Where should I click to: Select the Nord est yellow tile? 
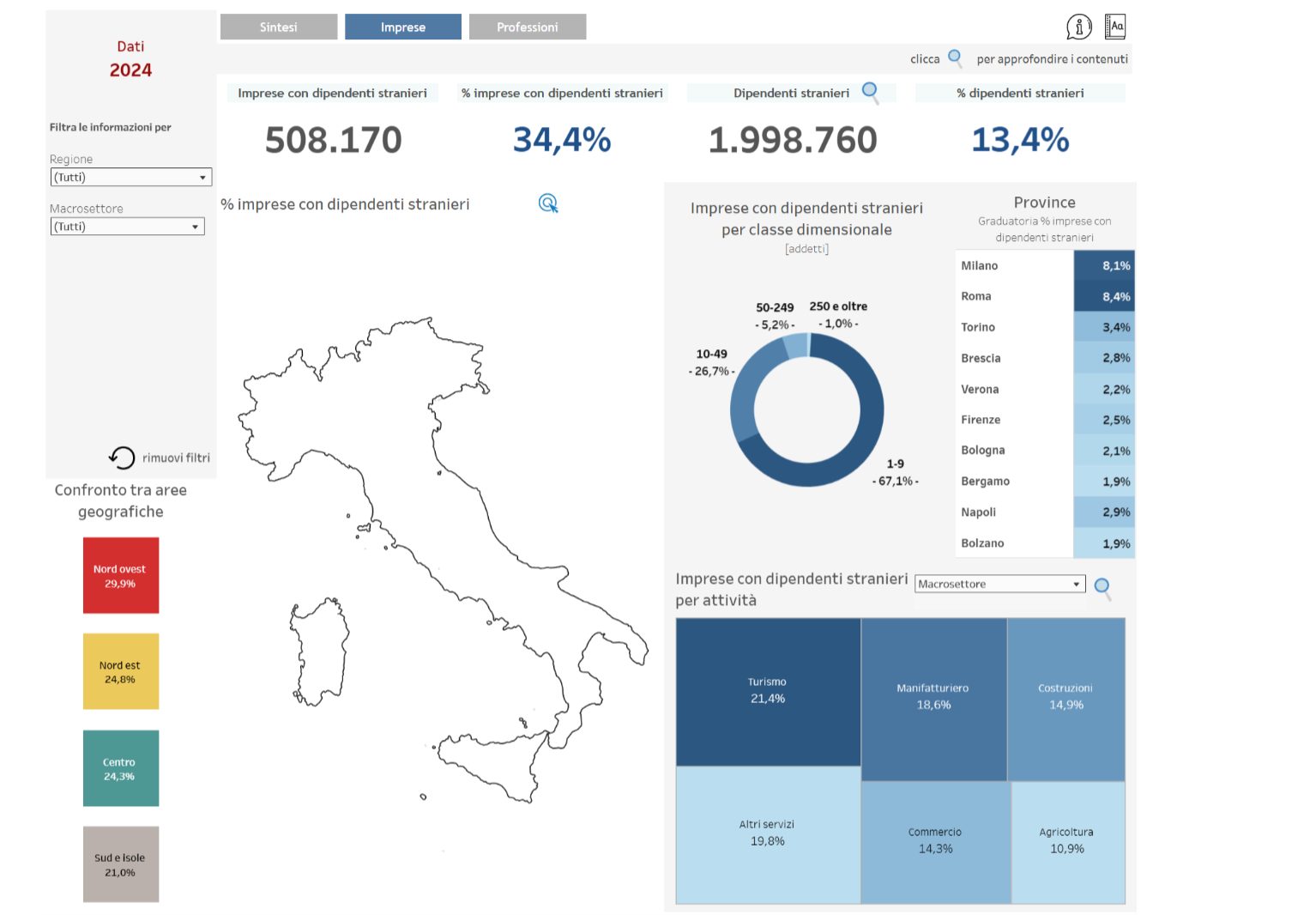[x=121, y=671]
